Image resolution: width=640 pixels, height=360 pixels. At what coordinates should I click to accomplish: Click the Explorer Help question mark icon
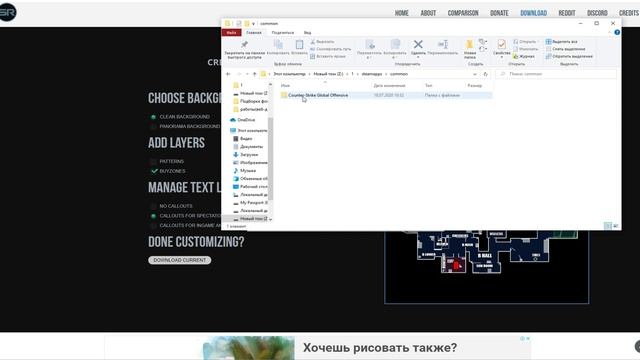pos(617,32)
